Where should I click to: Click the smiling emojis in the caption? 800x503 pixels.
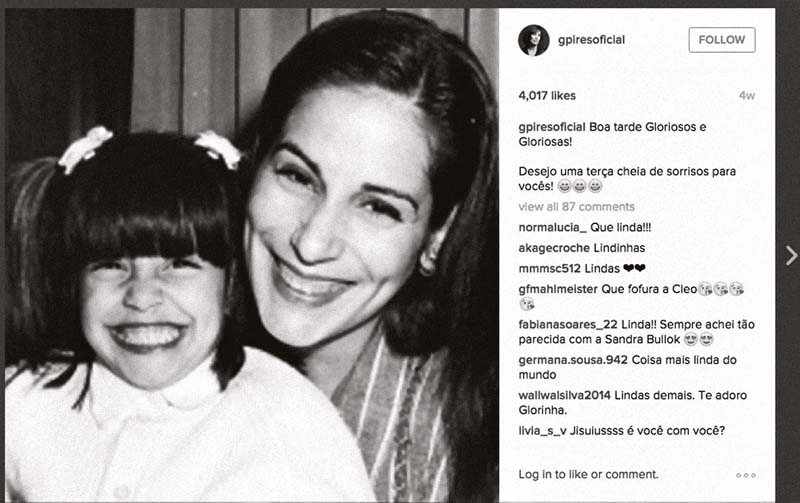580,187
